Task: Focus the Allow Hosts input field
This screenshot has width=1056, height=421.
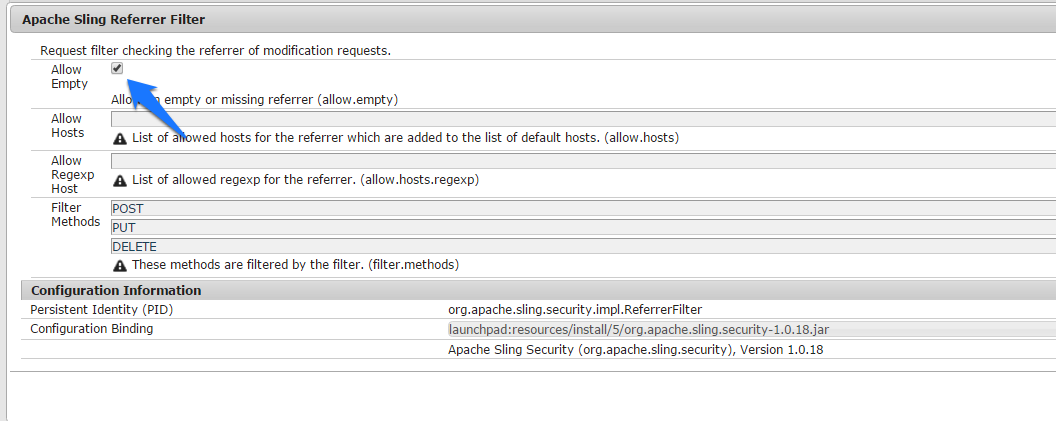Action: coord(583,119)
